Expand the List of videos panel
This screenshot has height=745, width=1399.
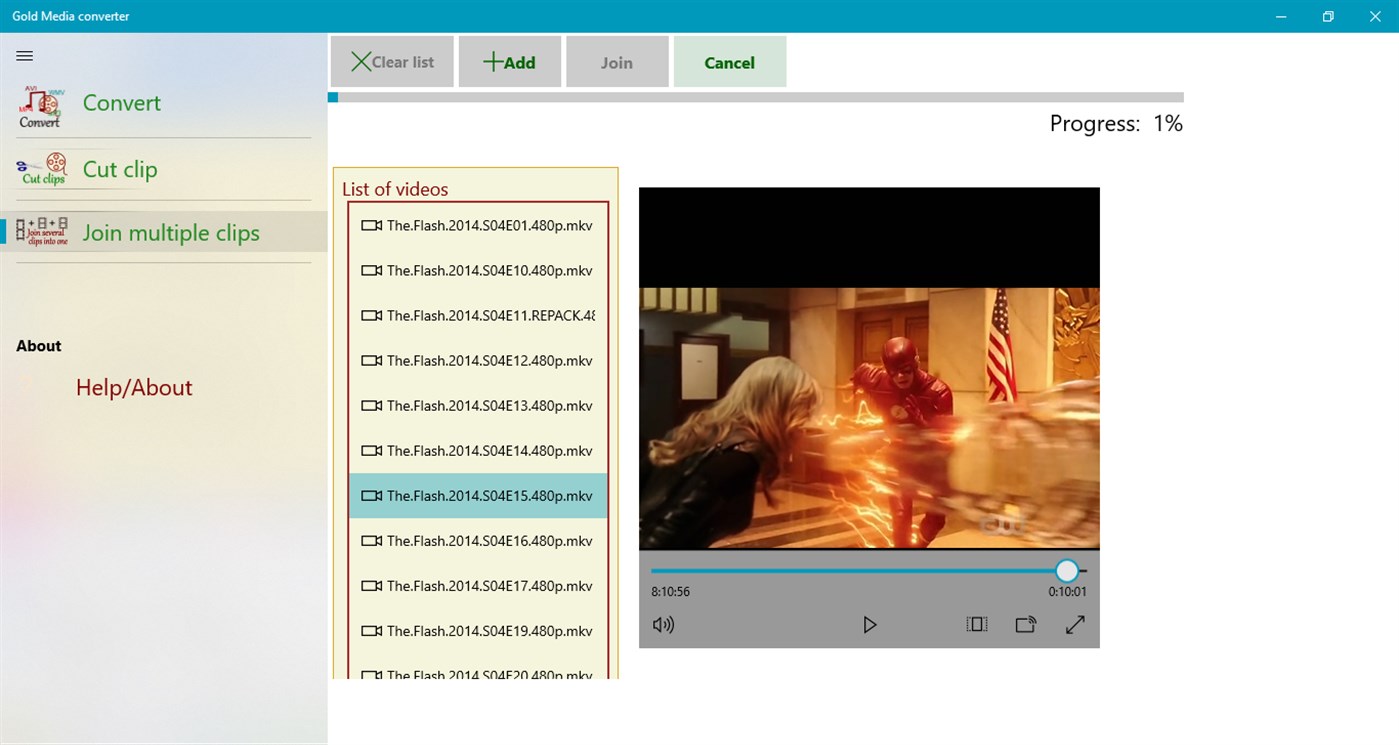click(x=395, y=188)
